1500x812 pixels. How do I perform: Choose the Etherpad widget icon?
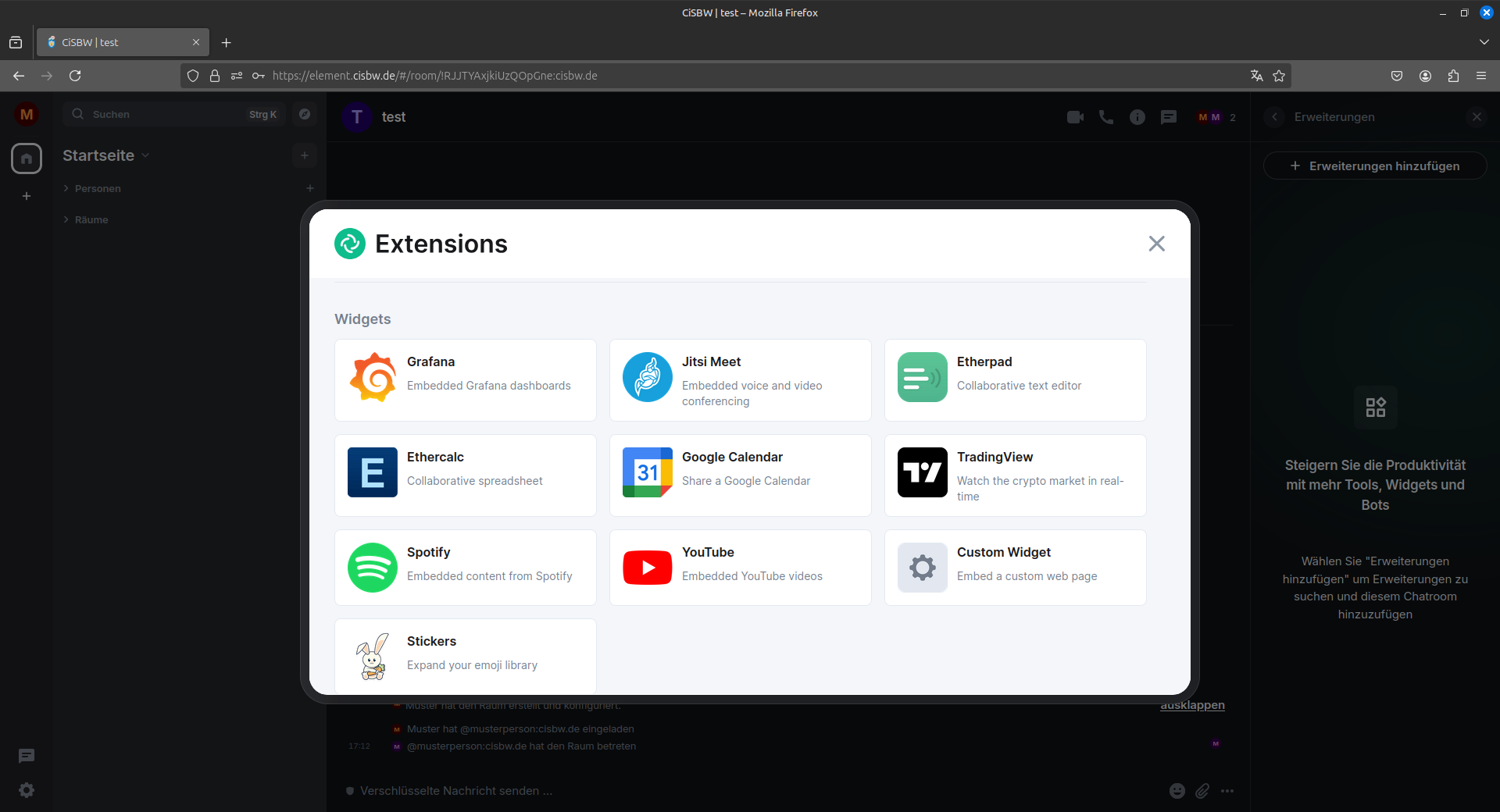922,377
